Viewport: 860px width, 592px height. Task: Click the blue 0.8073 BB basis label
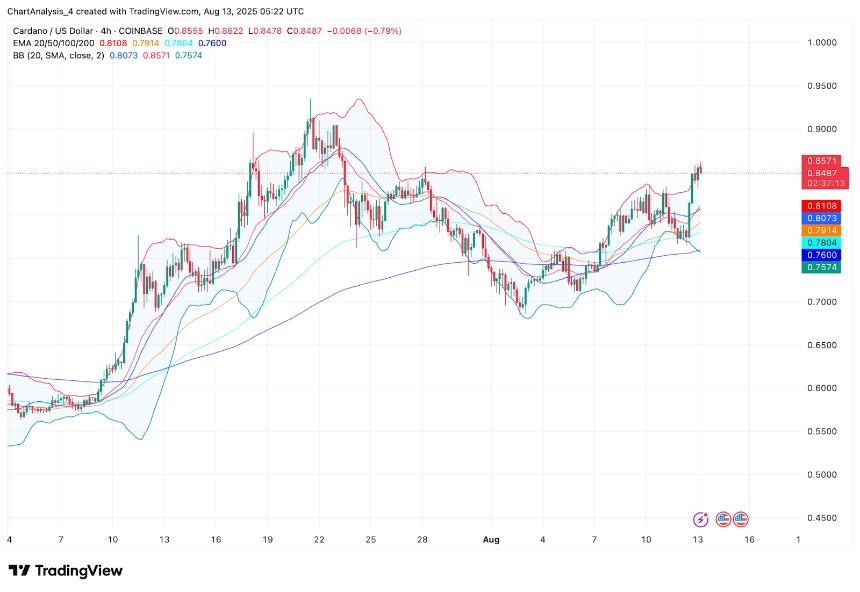pos(821,218)
